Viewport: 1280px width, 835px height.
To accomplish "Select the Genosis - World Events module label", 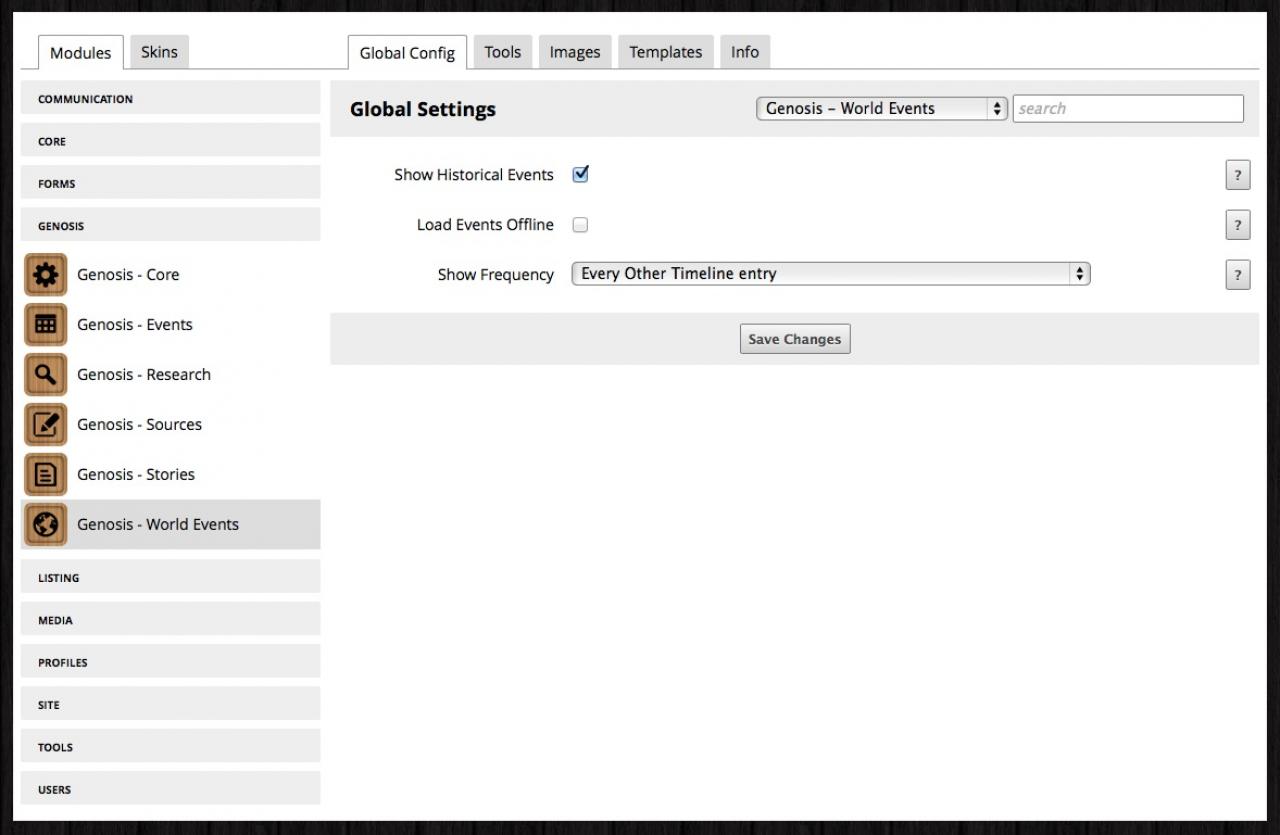I will pyautogui.click(x=158, y=525).
